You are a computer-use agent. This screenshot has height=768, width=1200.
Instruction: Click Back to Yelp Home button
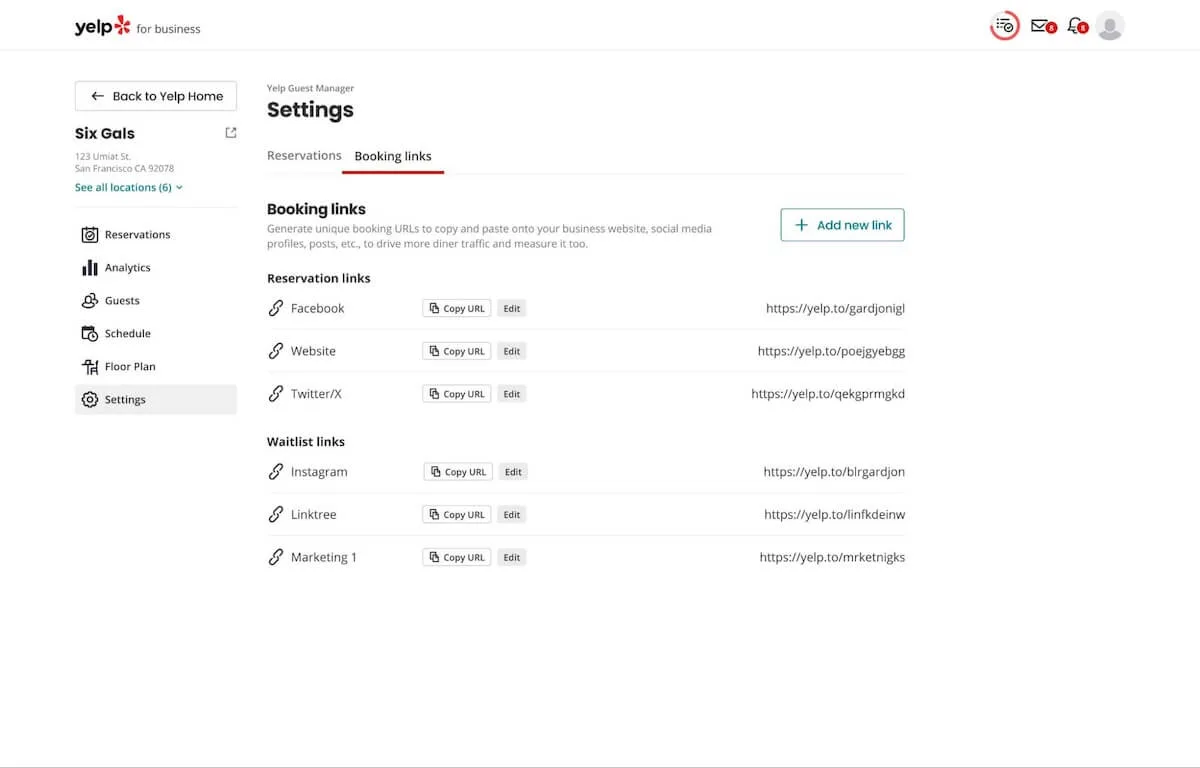coord(156,96)
